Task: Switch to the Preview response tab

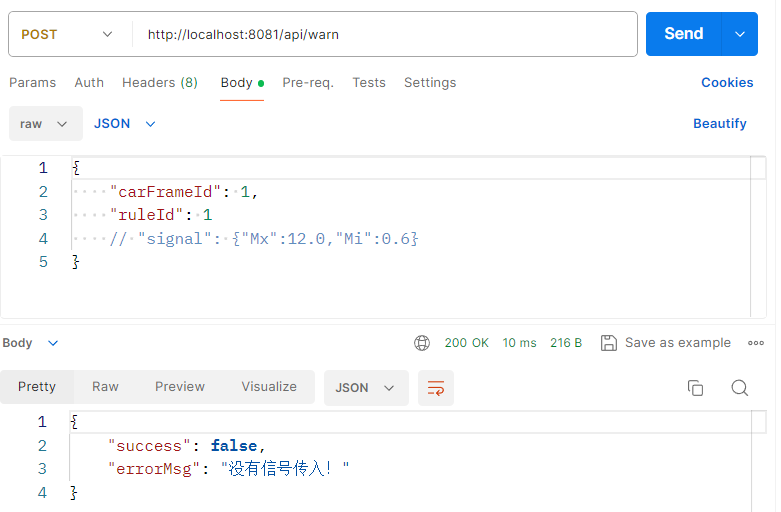Action: (x=180, y=386)
